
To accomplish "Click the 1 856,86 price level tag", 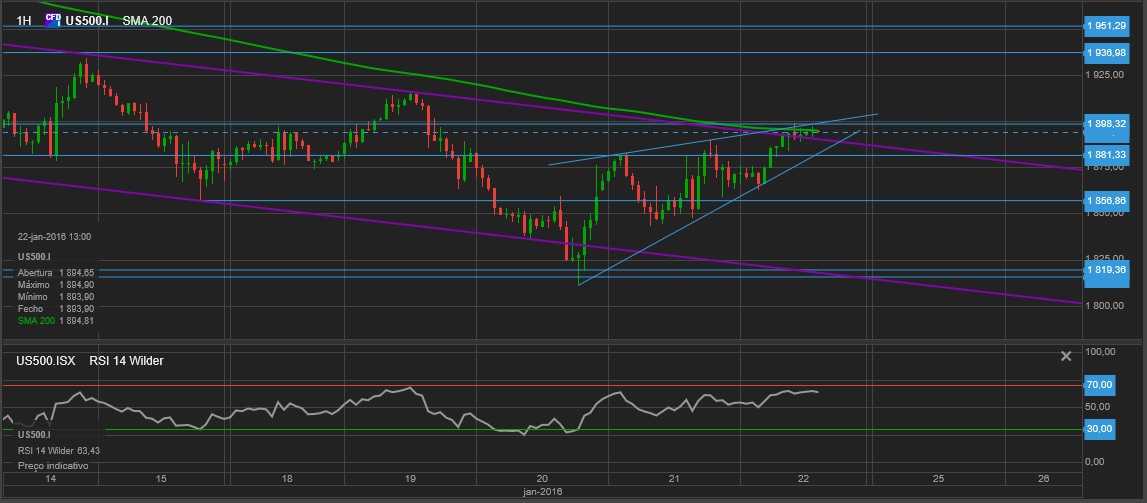I will (1106, 200).
